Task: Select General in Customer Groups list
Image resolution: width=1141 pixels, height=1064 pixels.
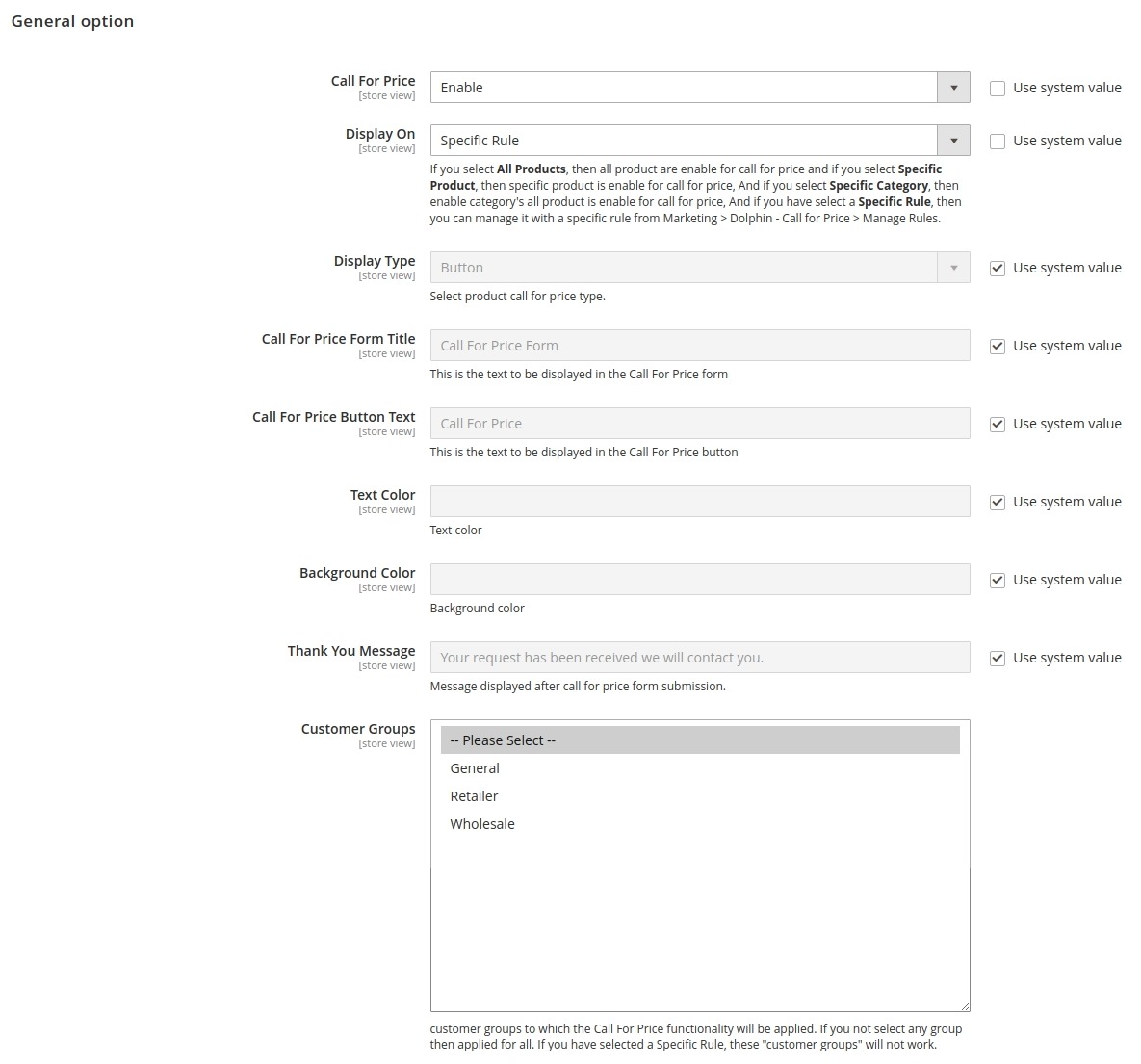Action: pos(475,768)
